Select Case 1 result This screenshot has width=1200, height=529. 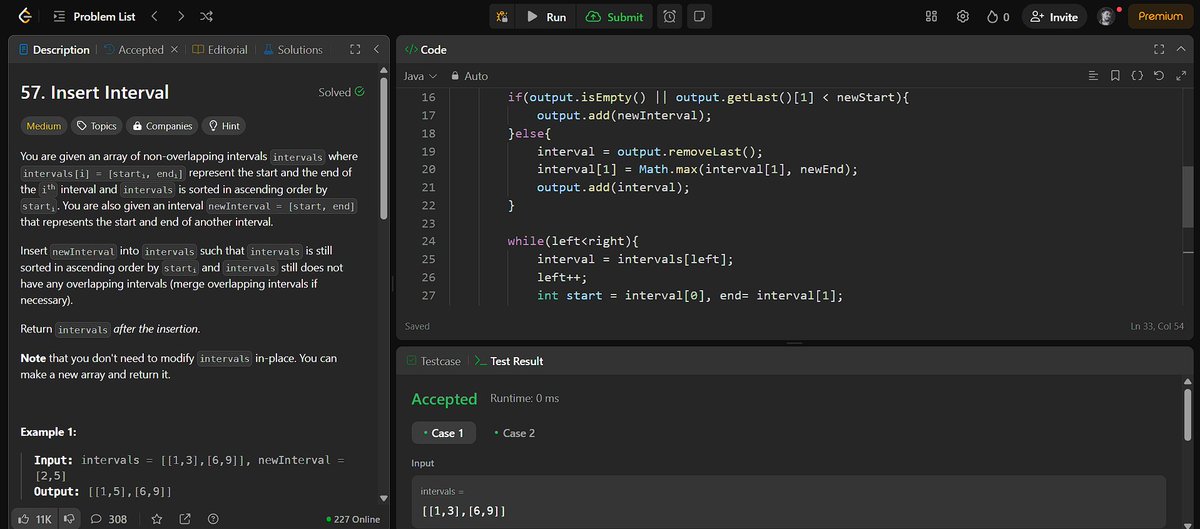(x=443, y=433)
